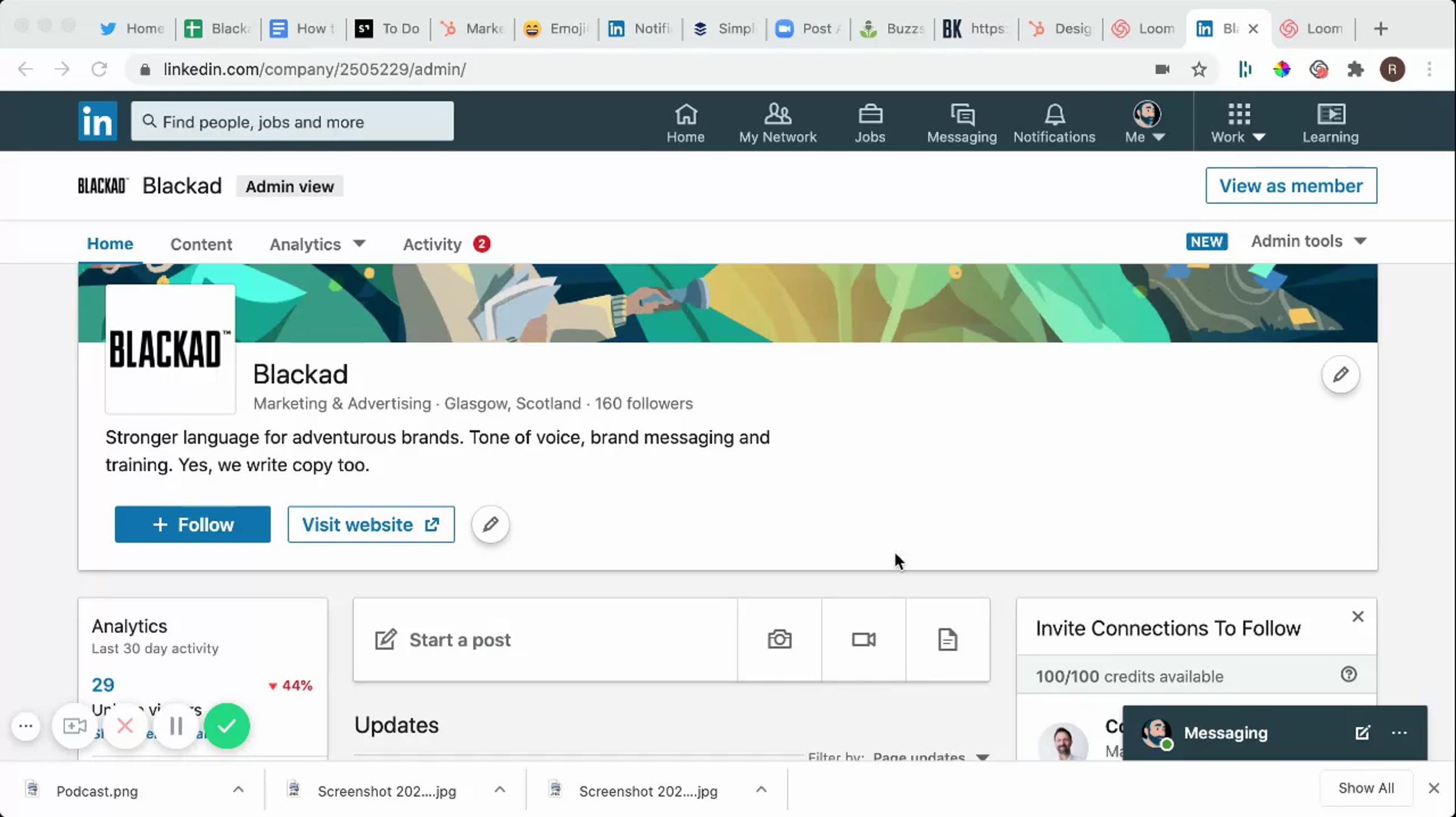Compose a new message in Messaging bar

click(x=1363, y=733)
